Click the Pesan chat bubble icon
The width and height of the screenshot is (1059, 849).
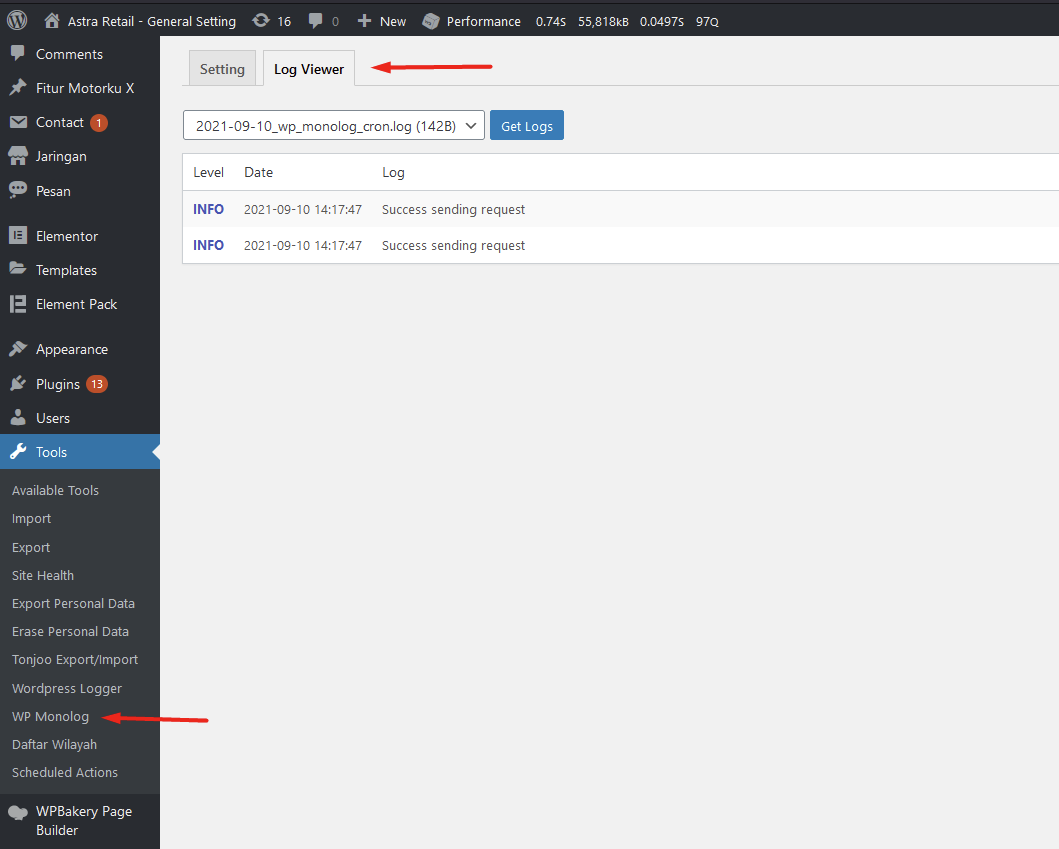point(18,190)
